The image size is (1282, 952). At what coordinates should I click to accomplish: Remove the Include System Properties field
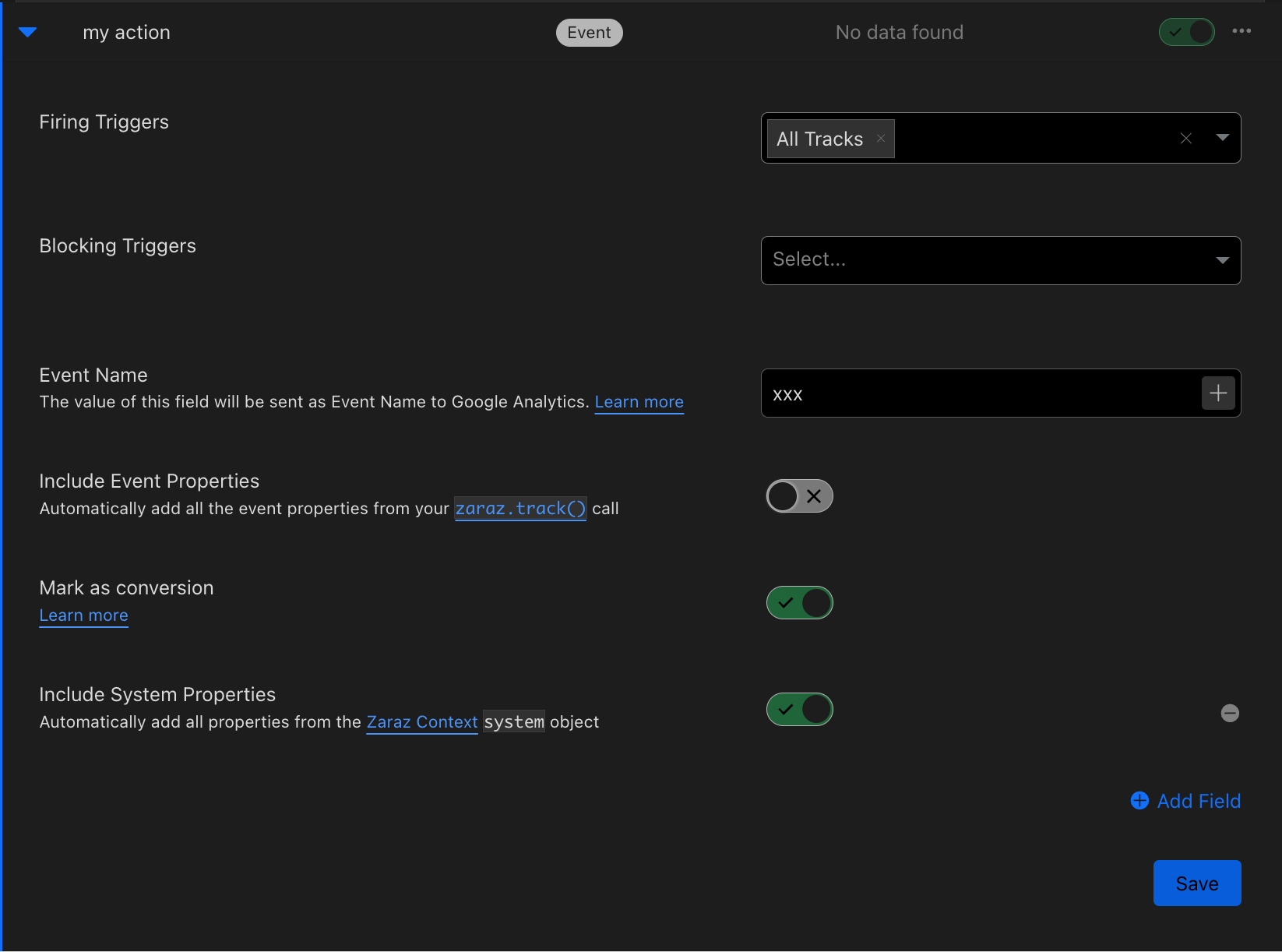(1230, 713)
